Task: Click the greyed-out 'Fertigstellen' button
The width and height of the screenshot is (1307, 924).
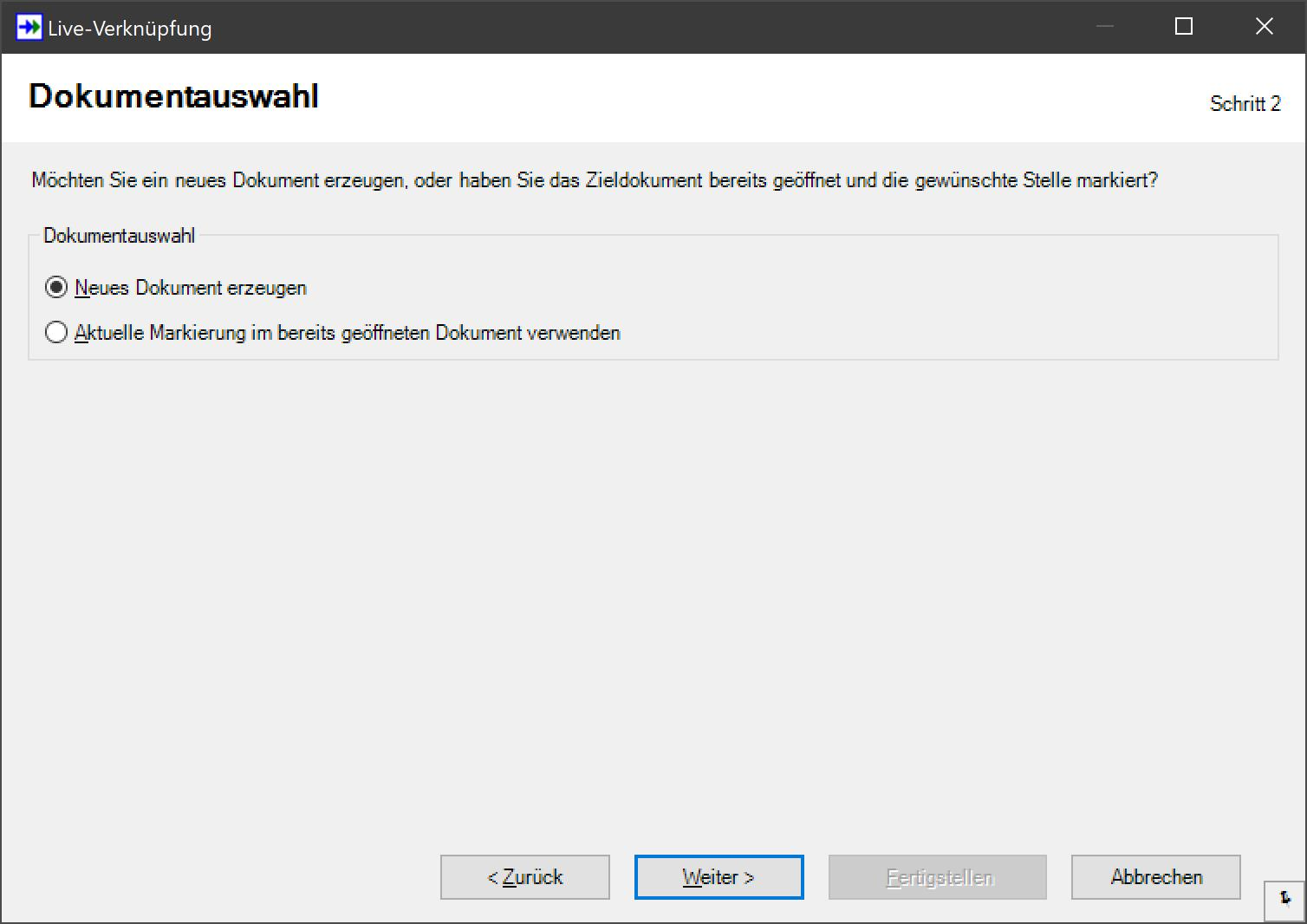Action: (937, 877)
